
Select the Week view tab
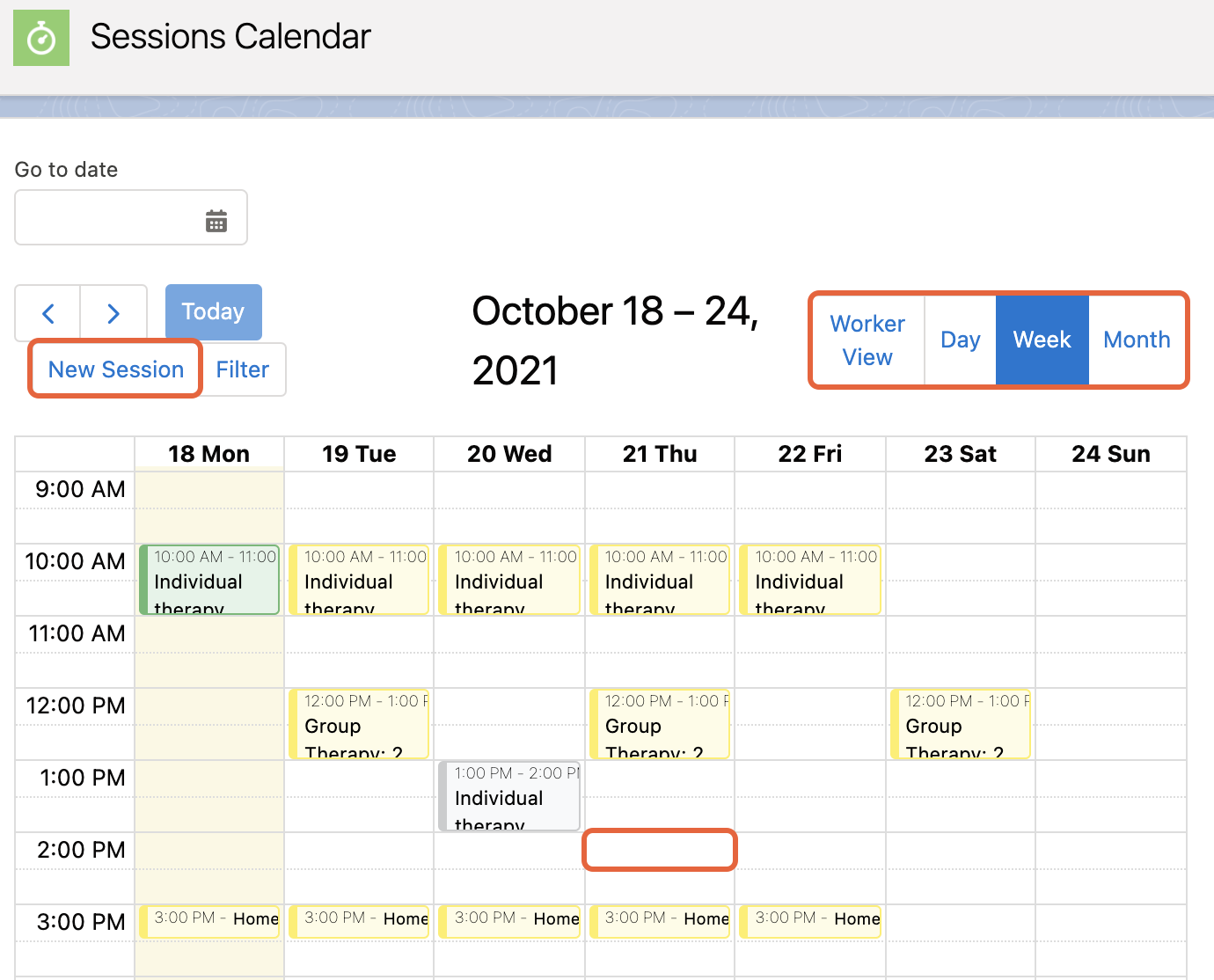[1042, 340]
